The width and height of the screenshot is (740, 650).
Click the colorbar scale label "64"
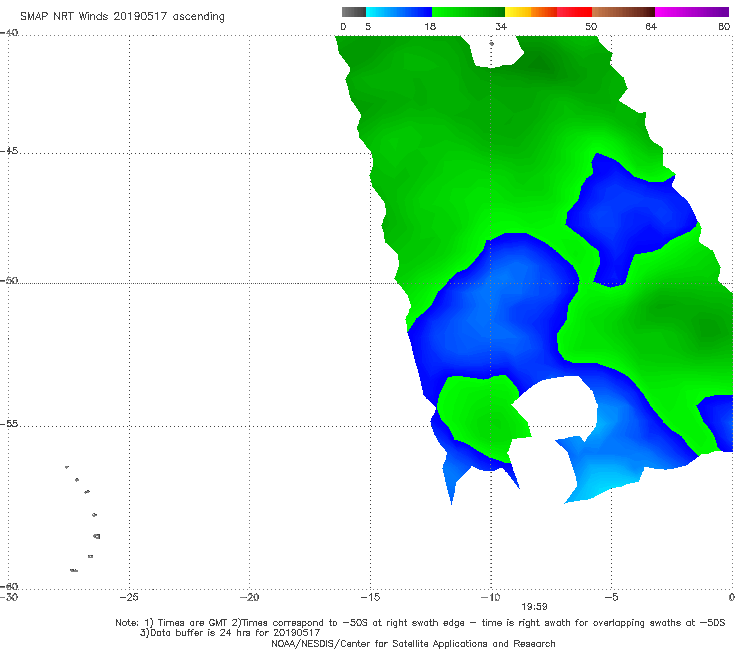[651, 27]
